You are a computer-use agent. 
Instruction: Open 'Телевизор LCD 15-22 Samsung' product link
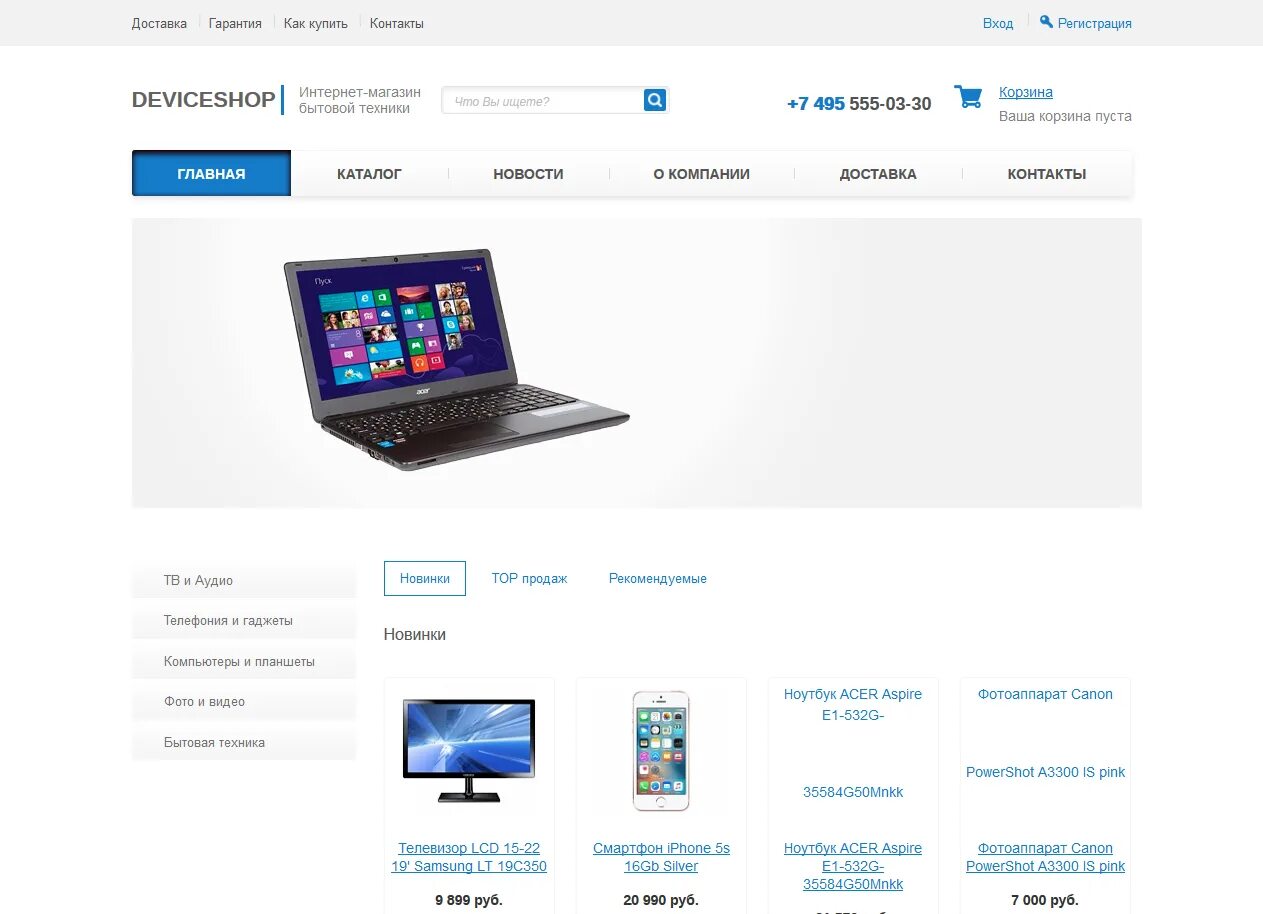pyautogui.click(x=469, y=857)
